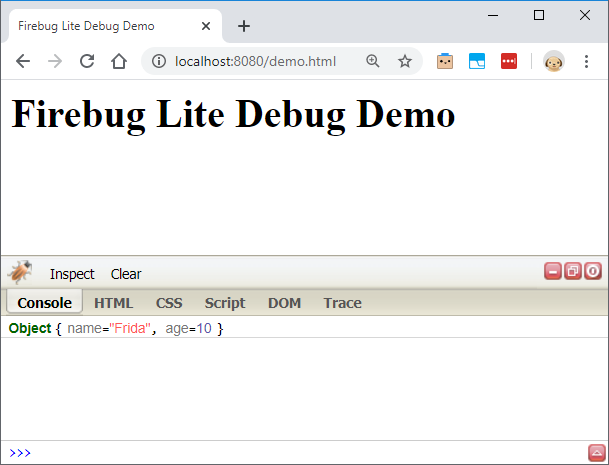Open the Script tab
This screenshot has height=465, width=609.
click(225, 303)
